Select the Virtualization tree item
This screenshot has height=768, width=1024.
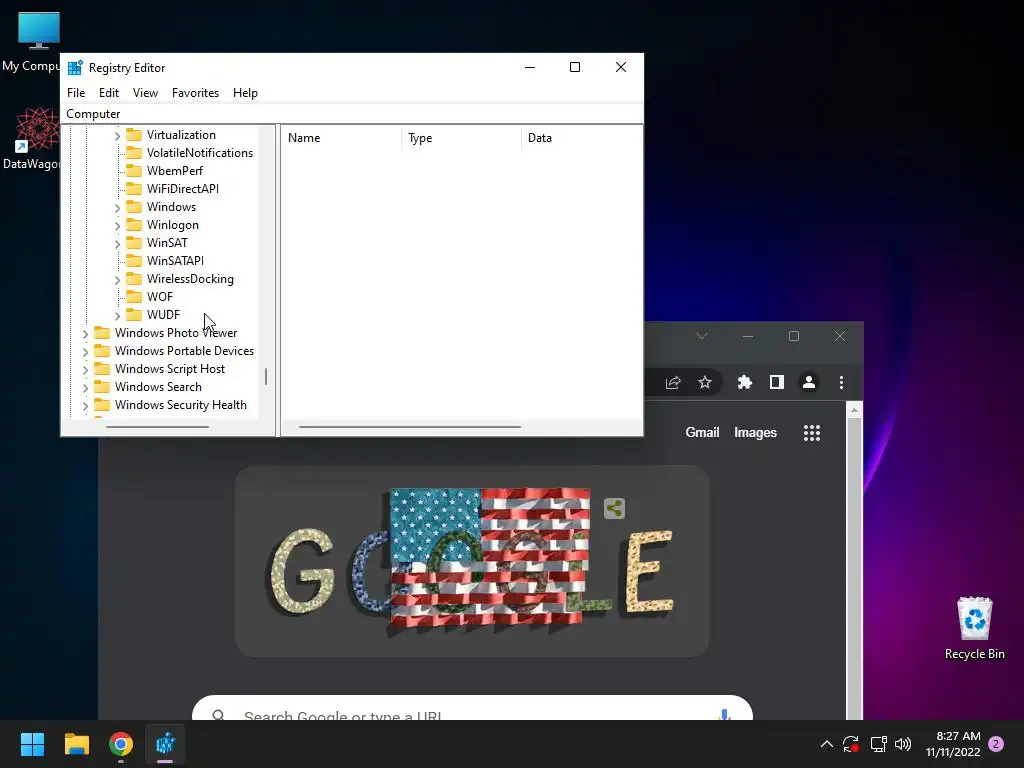pos(181,135)
